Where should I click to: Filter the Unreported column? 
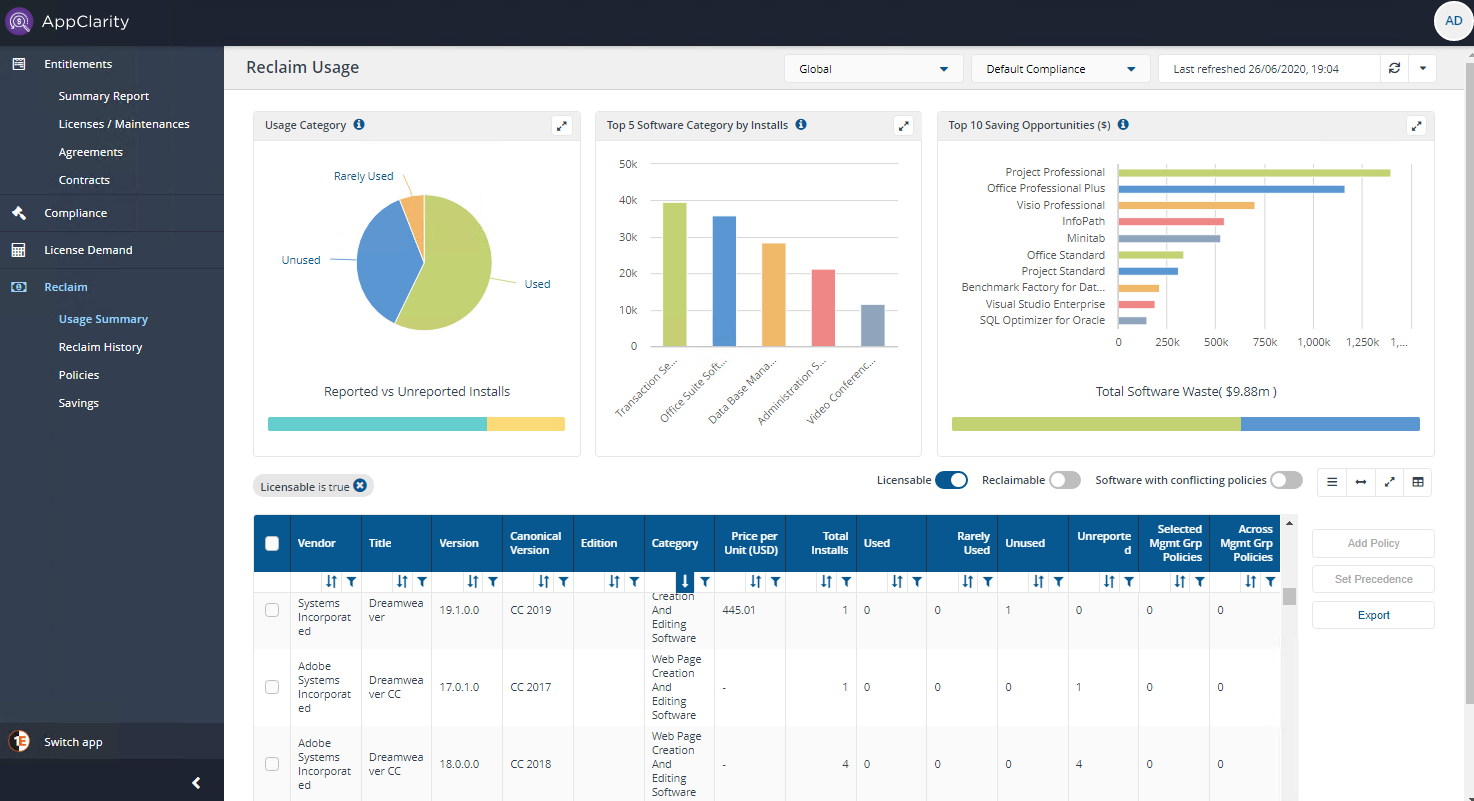[x=1129, y=581]
